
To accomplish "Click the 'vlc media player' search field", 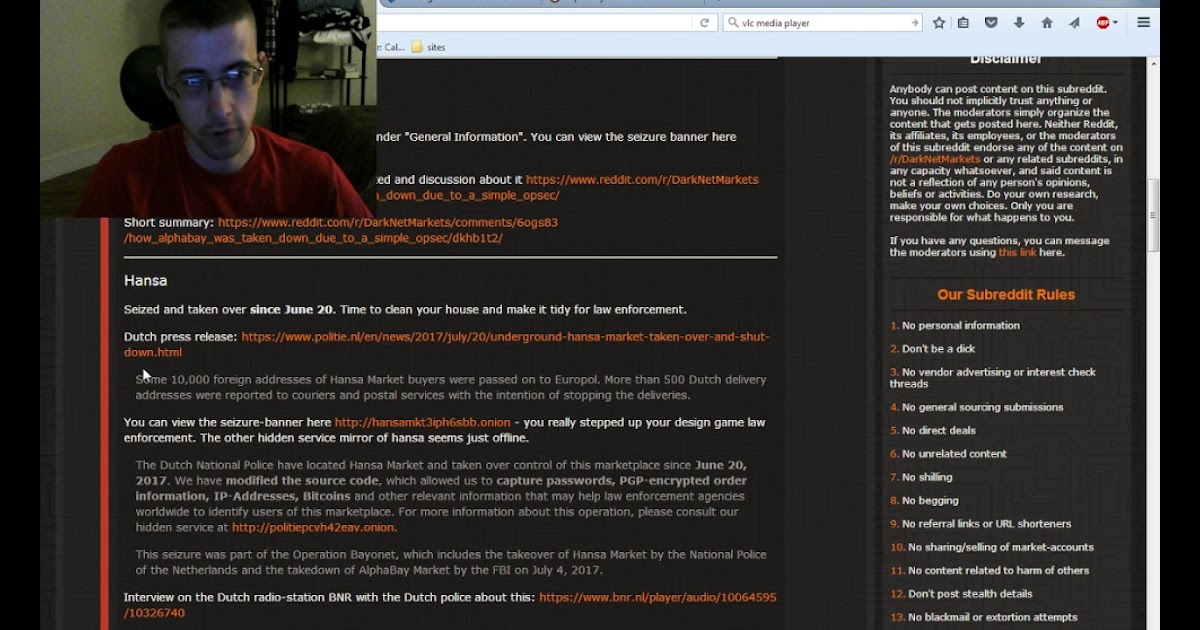I will [x=823, y=22].
